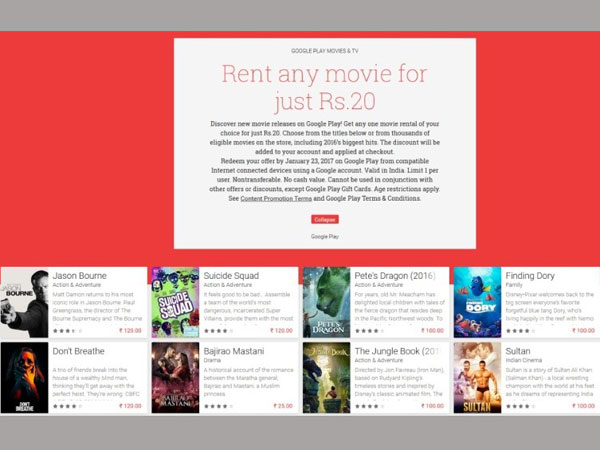Click the 'Google Play' text below Collapse
The width and height of the screenshot is (600, 450).
(324, 236)
